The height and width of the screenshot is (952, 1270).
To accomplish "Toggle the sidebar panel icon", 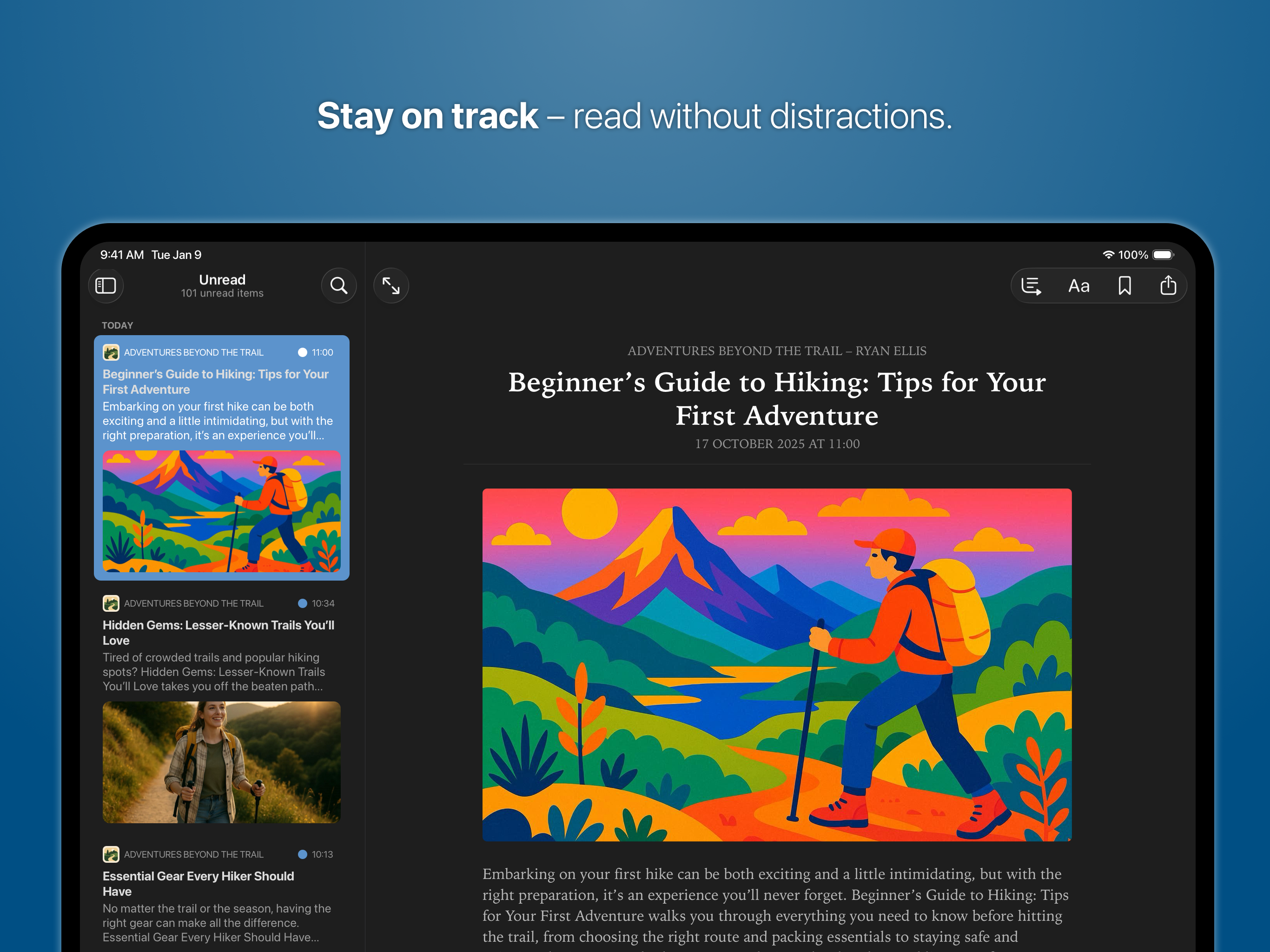I will (x=106, y=285).
